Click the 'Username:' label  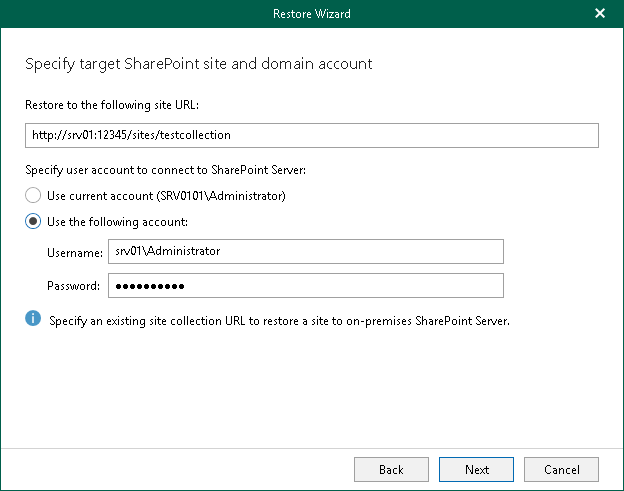pos(73,252)
